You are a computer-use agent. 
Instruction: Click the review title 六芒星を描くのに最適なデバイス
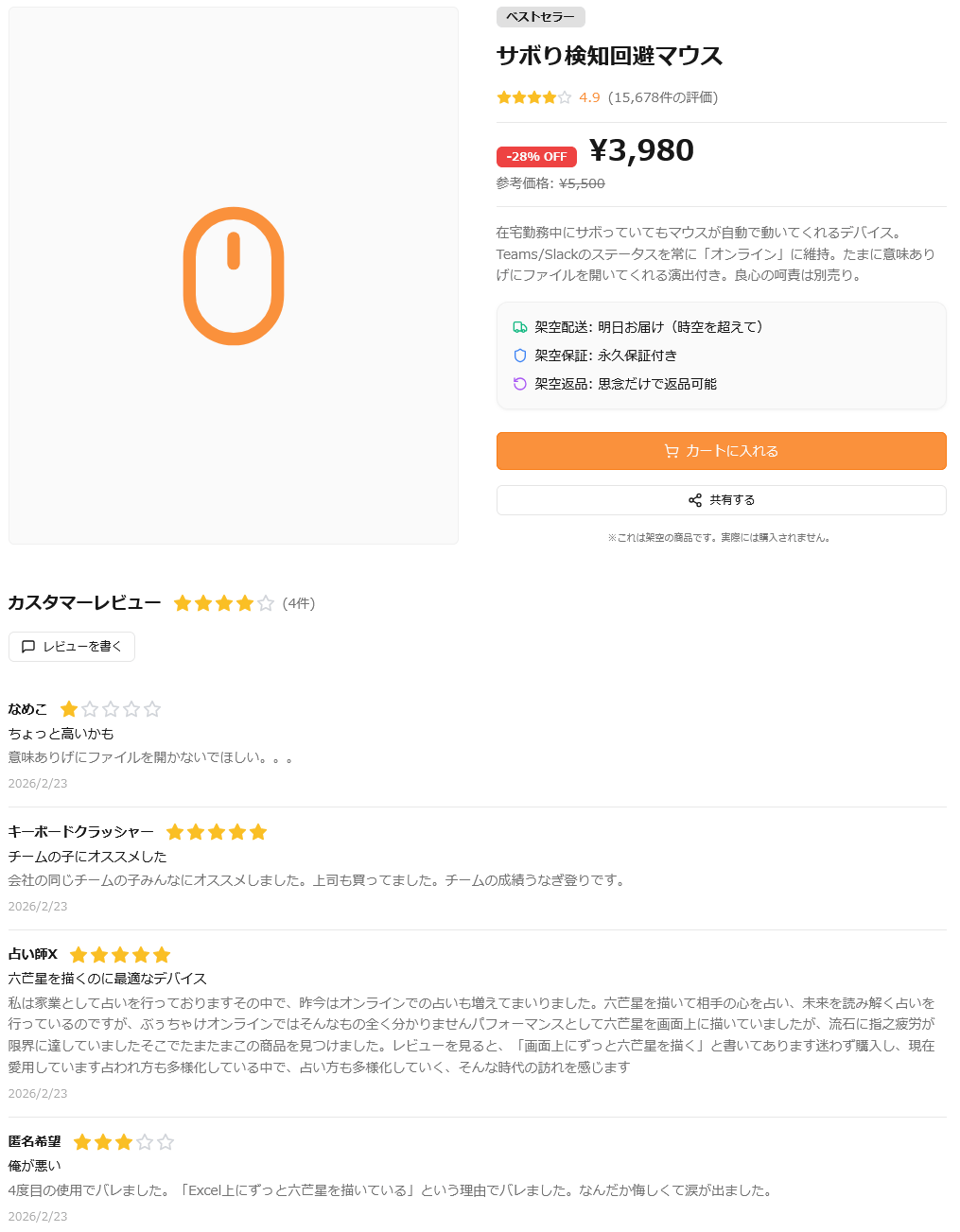point(108,979)
